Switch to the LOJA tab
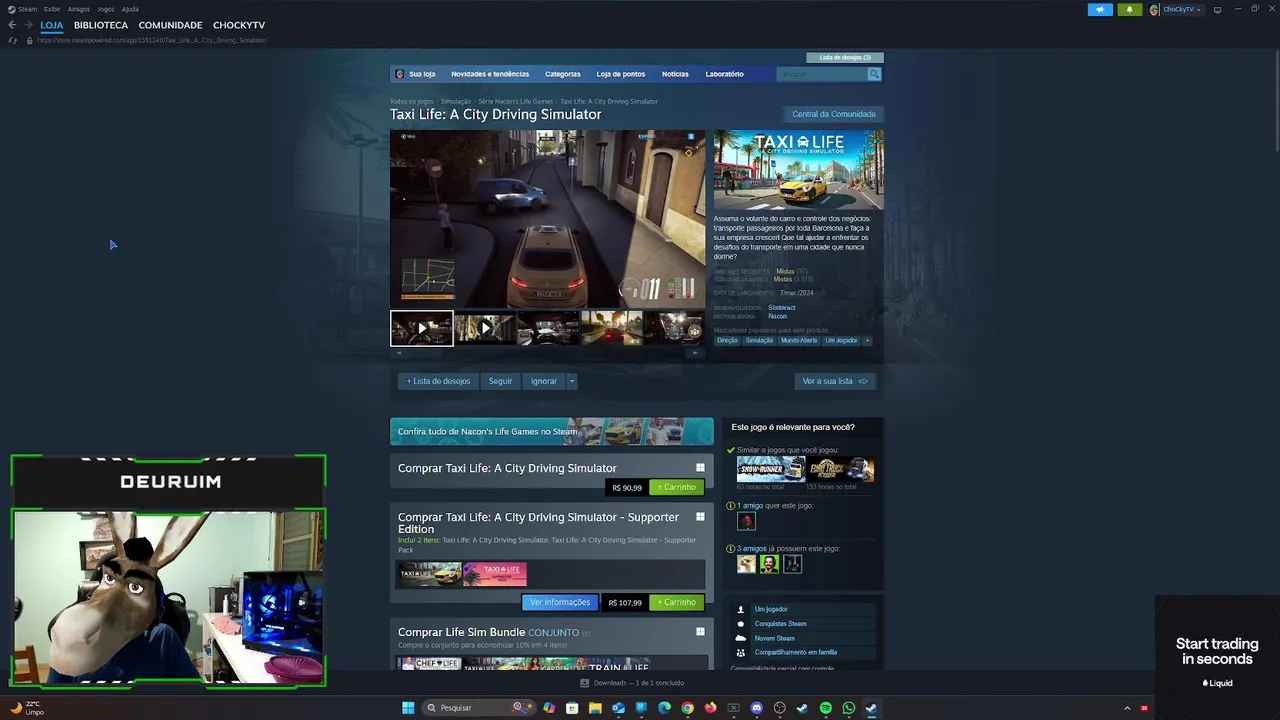1280x720 pixels. pyautogui.click(x=52, y=25)
